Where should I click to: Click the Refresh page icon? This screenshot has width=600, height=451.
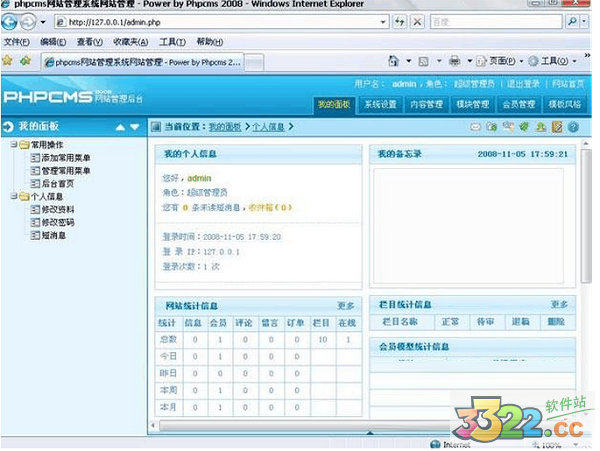point(400,22)
